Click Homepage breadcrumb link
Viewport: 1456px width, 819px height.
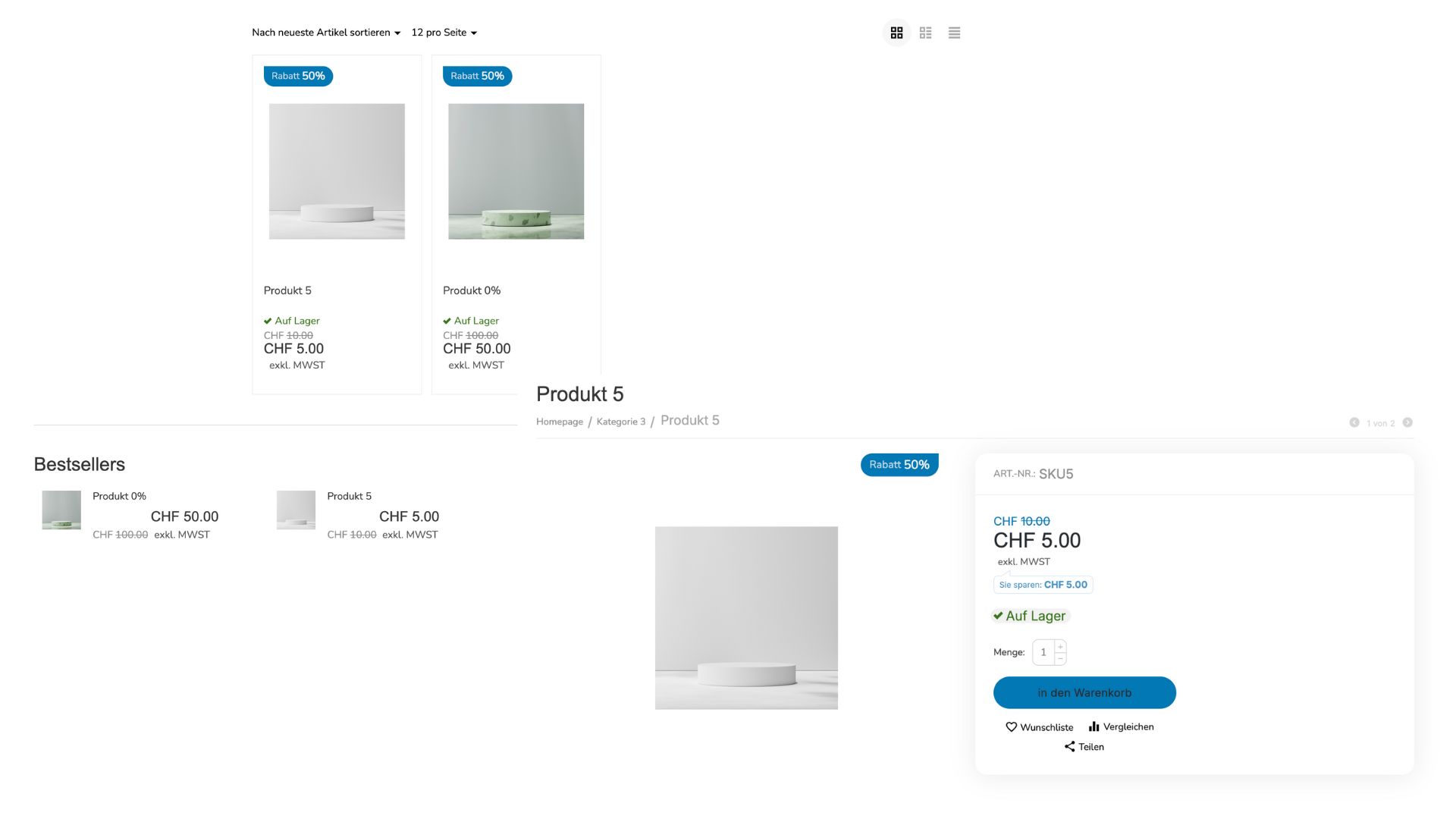point(560,422)
